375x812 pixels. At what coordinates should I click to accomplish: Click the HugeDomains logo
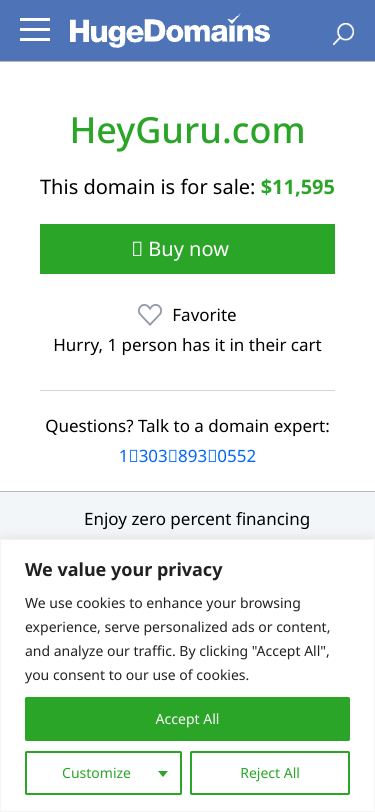[169, 30]
